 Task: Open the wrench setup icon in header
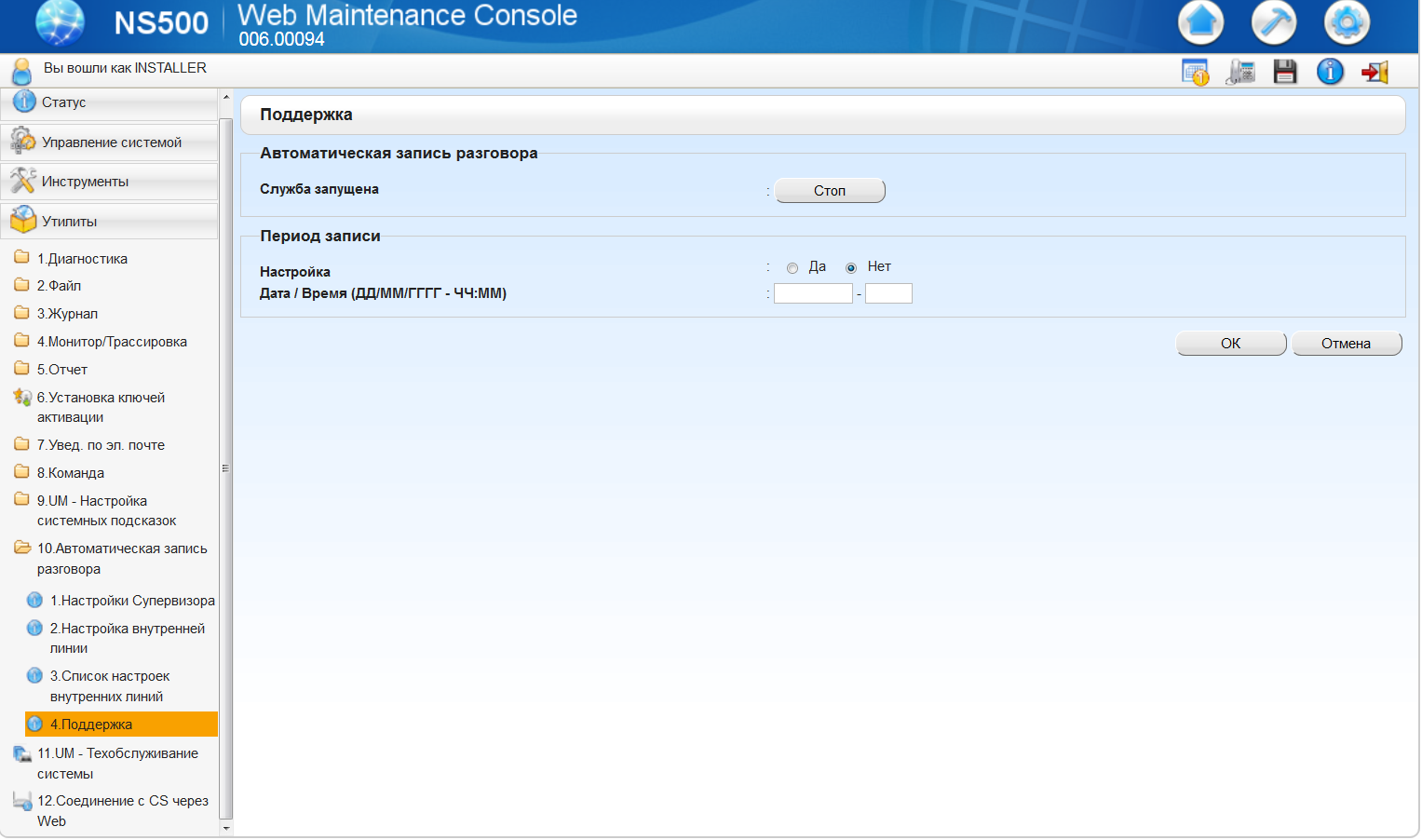pos(1274,21)
